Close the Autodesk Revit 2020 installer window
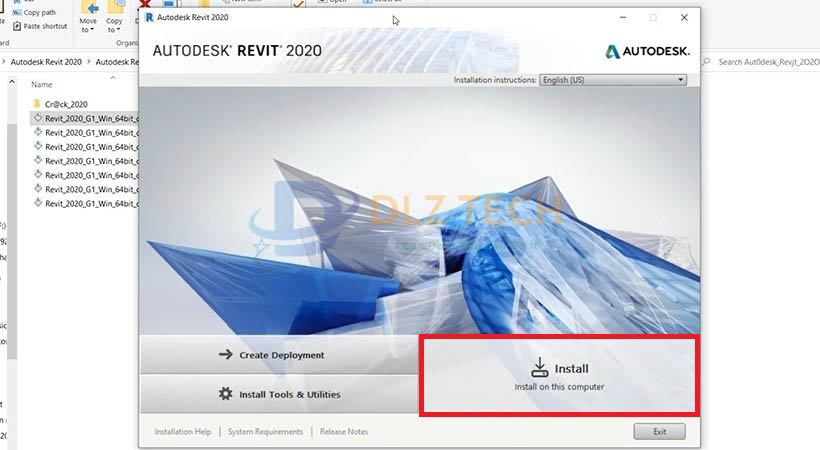This screenshot has height=450, width=820. (x=684, y=17)
